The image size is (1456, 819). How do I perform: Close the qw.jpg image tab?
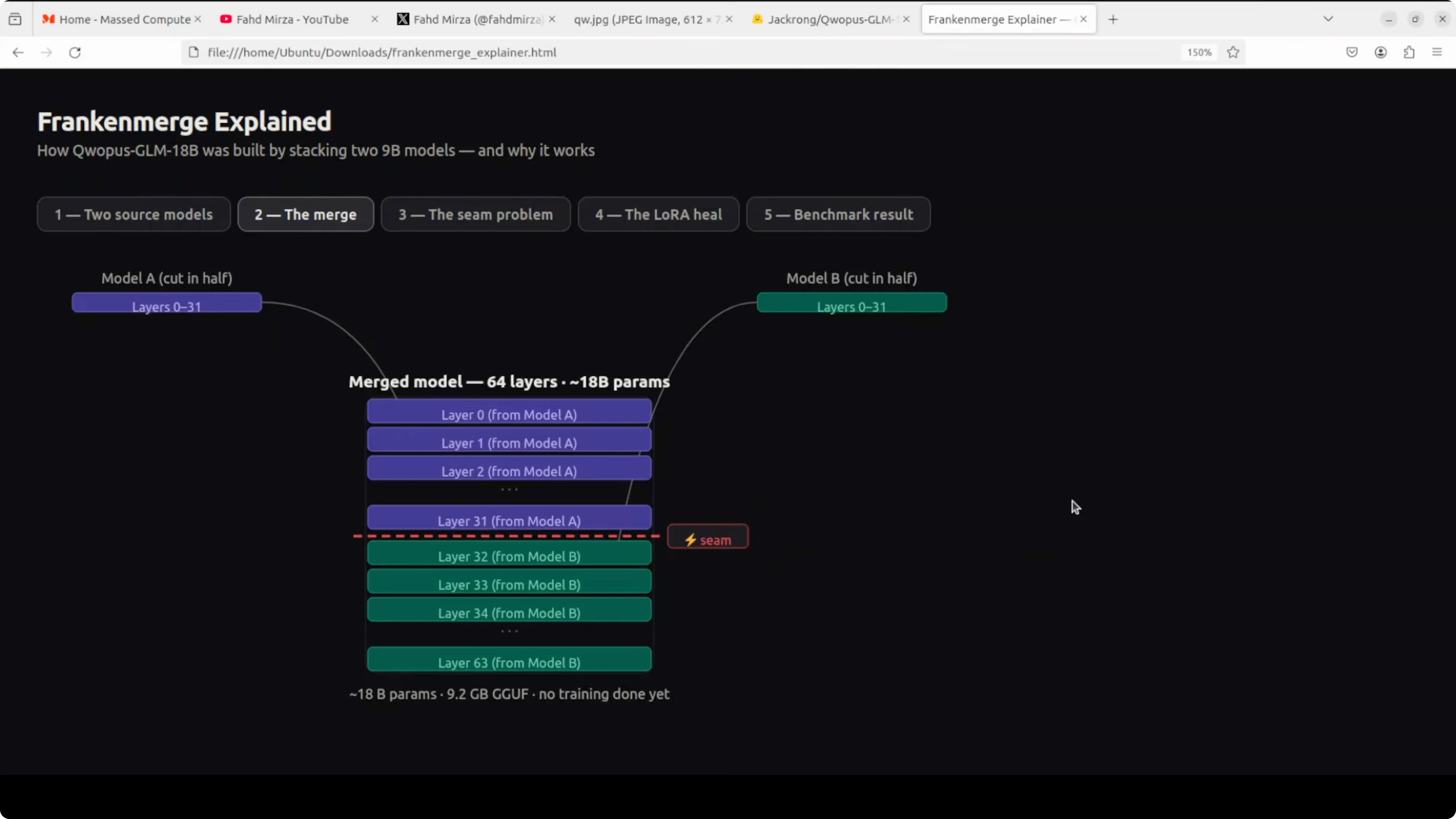pyautogui.click(x=729, y=19)
